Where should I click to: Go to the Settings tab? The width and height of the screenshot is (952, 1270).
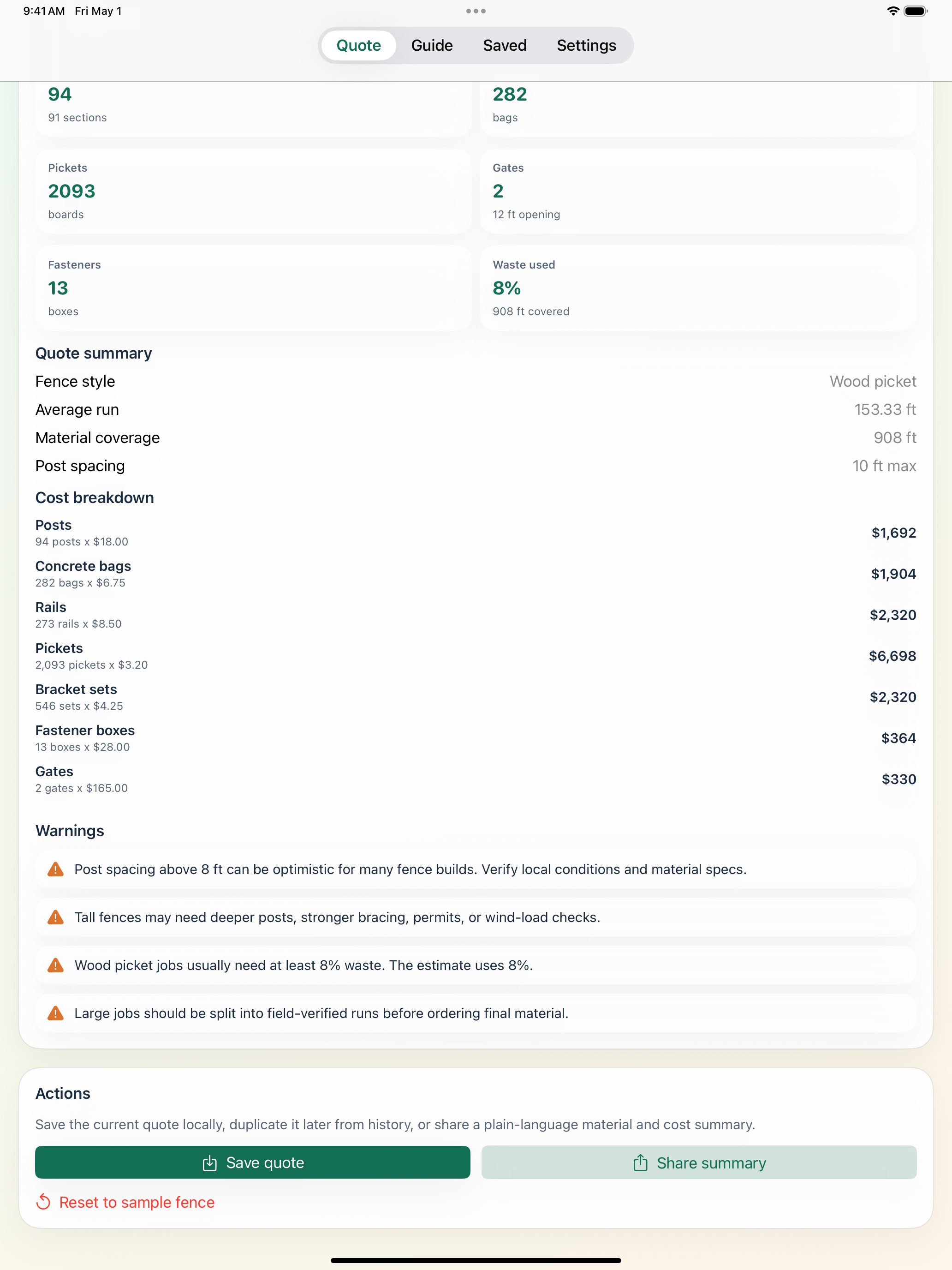pyautogui.click(x=586, y=45)
